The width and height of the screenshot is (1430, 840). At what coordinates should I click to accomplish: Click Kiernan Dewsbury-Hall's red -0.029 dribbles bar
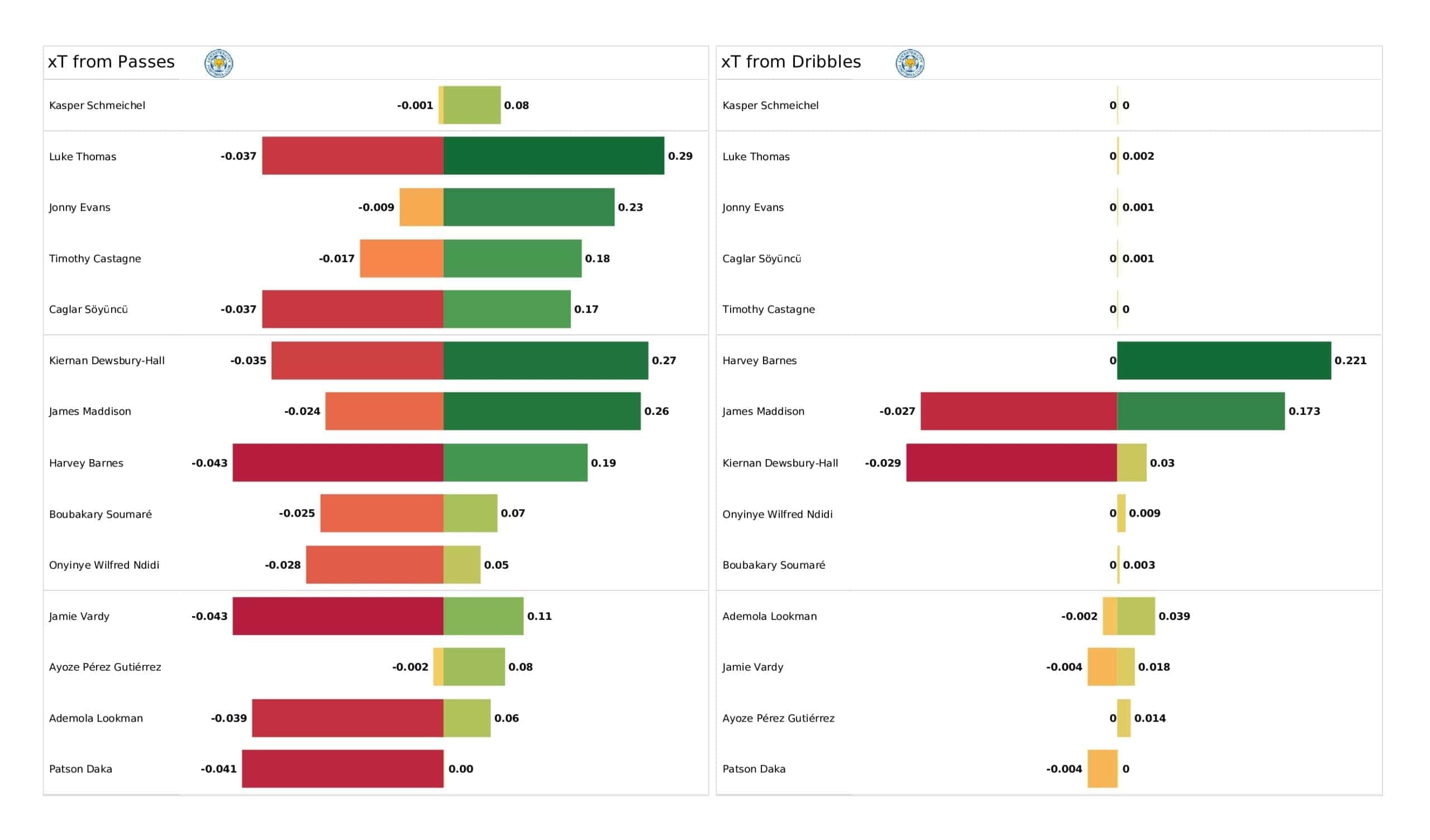coord(1011,462)
